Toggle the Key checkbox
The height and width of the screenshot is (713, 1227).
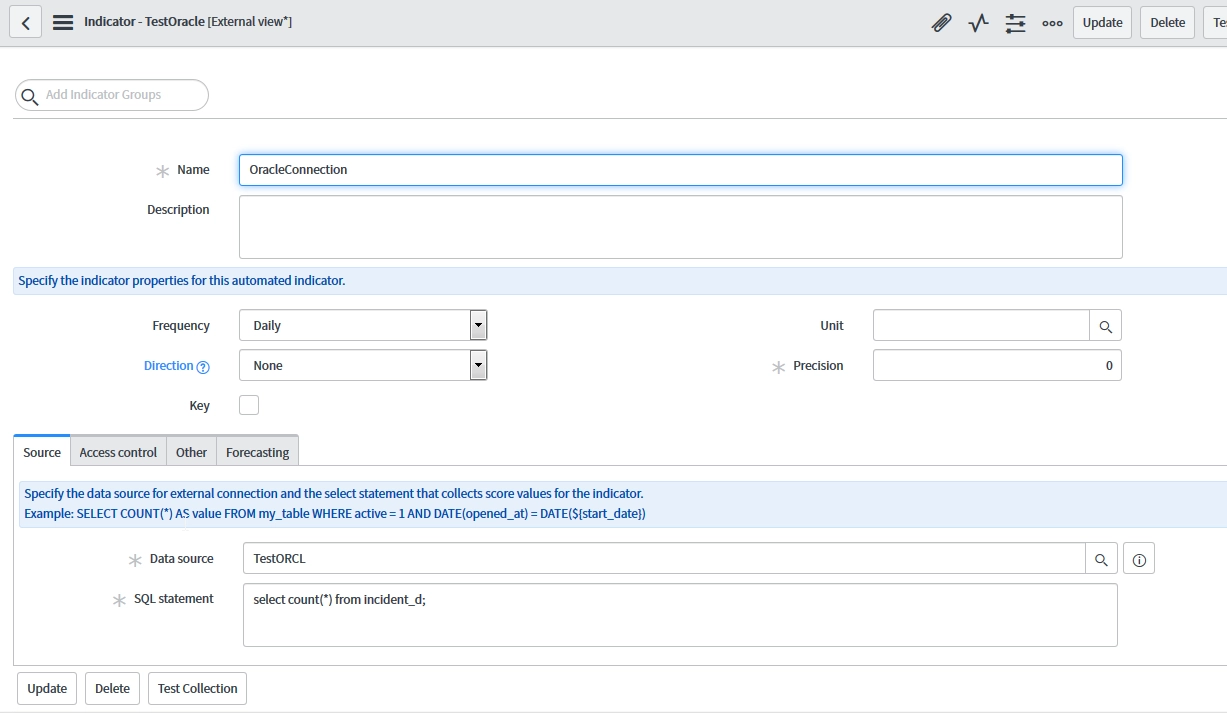click(247, 404)
